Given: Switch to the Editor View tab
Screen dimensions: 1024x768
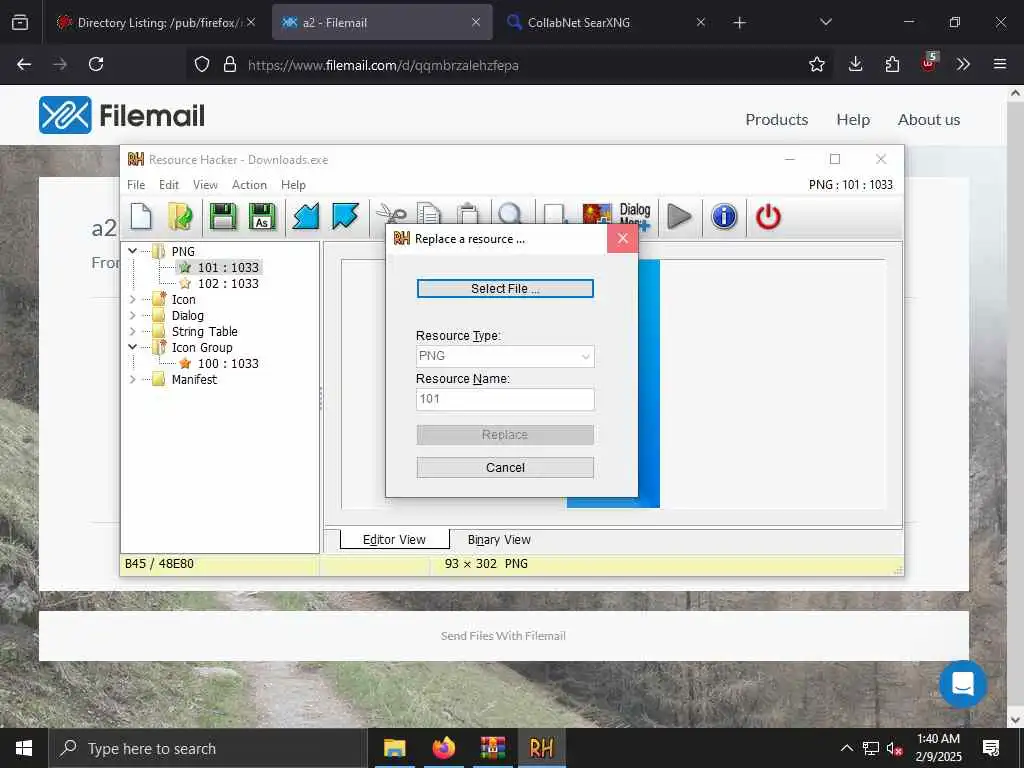Looking at the screenshot, I should pos(394,539).
